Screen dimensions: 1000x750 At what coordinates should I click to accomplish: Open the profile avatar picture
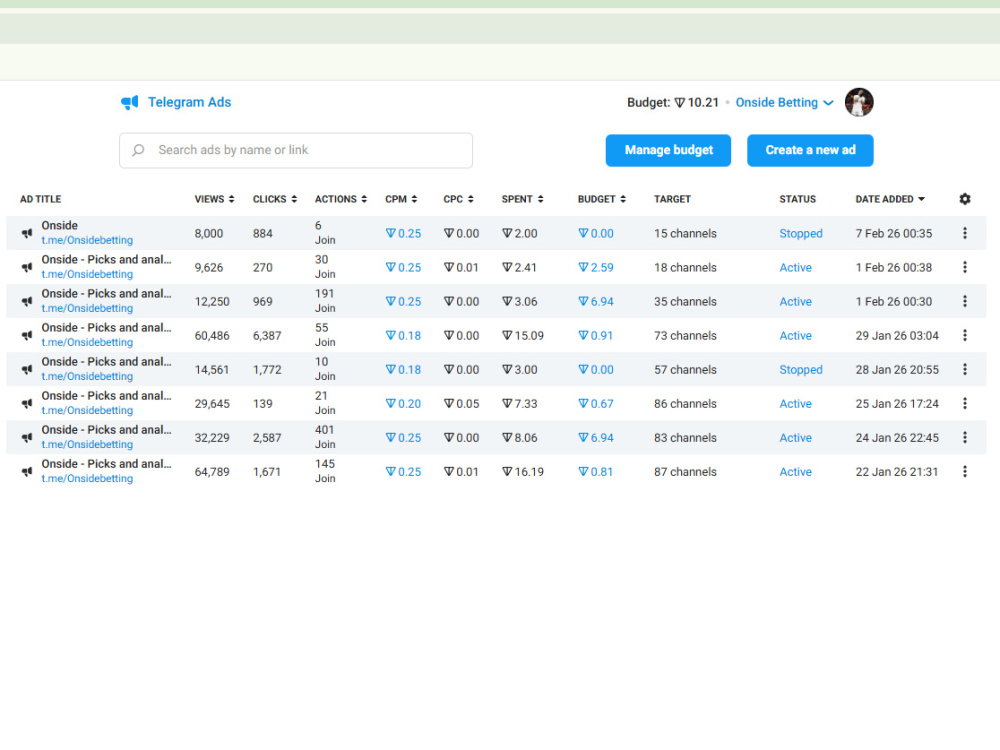858,103
